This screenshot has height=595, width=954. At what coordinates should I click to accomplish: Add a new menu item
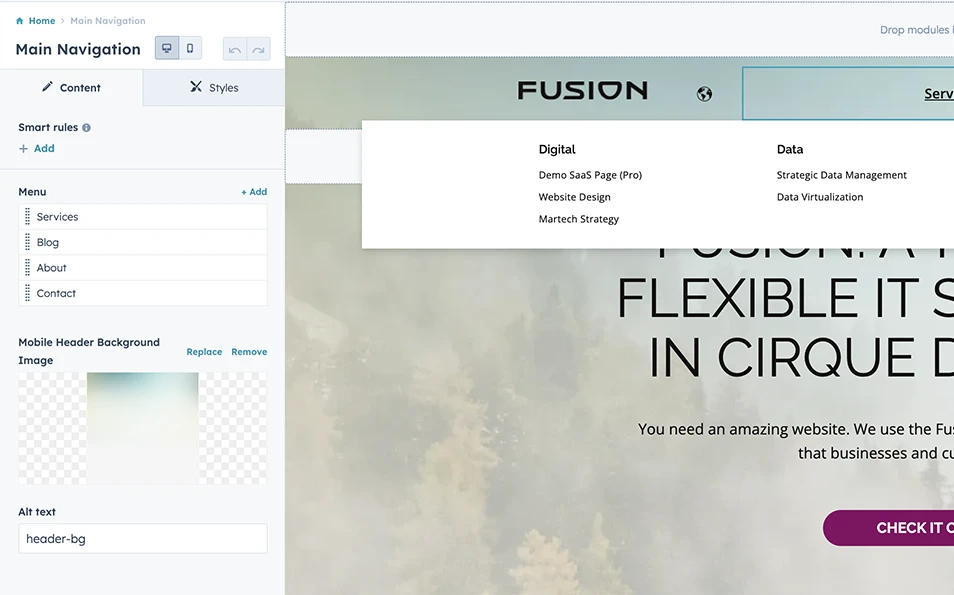[254, 192]
